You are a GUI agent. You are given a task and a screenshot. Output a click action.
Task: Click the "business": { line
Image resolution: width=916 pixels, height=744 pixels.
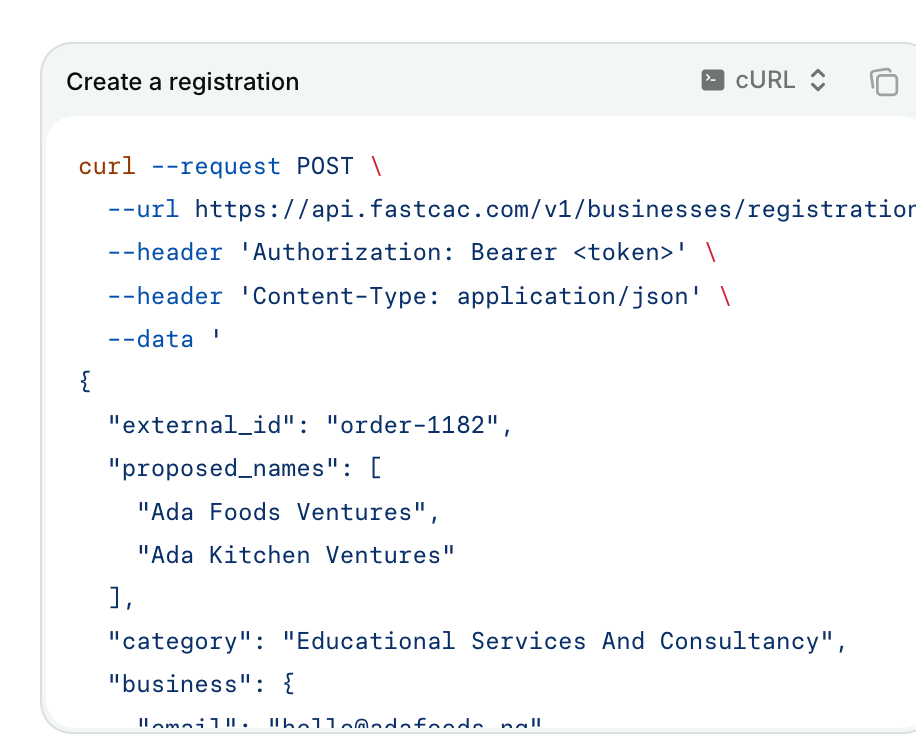pyautogui.click(x=202, y=684)
